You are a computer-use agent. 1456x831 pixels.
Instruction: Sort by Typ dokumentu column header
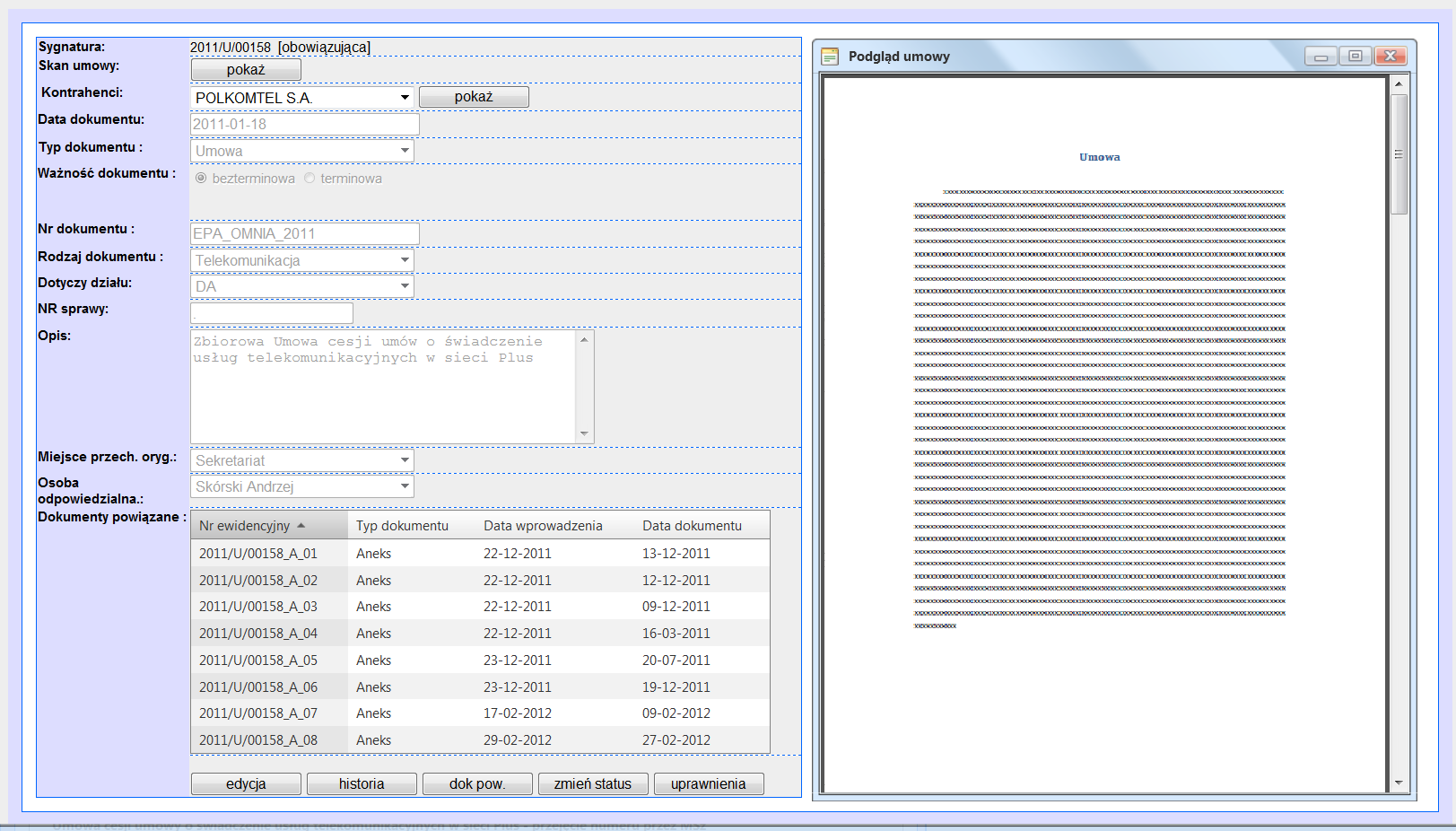[x=402, y=526]
